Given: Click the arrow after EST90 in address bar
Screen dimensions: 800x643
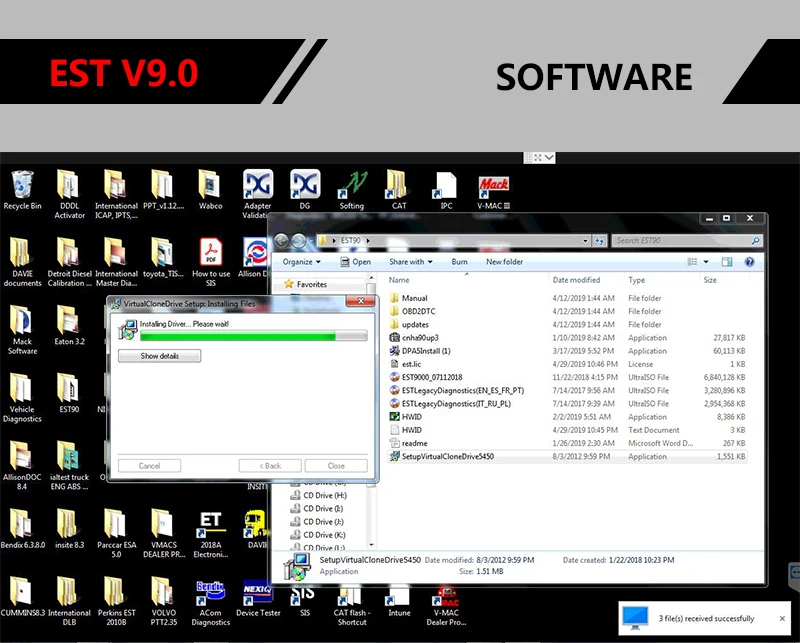Looking at the screenshot, I should 368,240.
